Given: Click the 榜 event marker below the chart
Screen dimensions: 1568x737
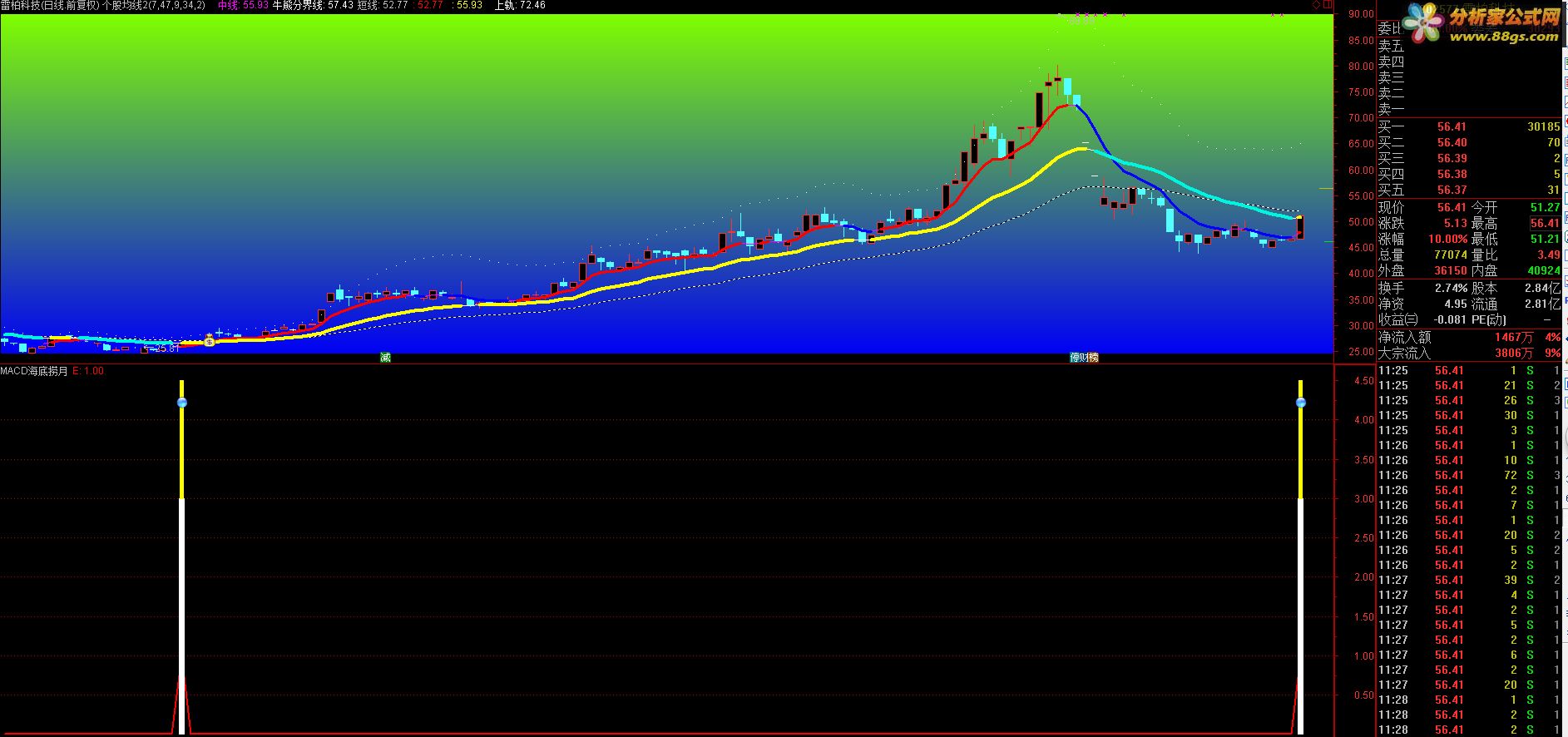Looking at the screenshot, I should click(x=1093, y=358).
